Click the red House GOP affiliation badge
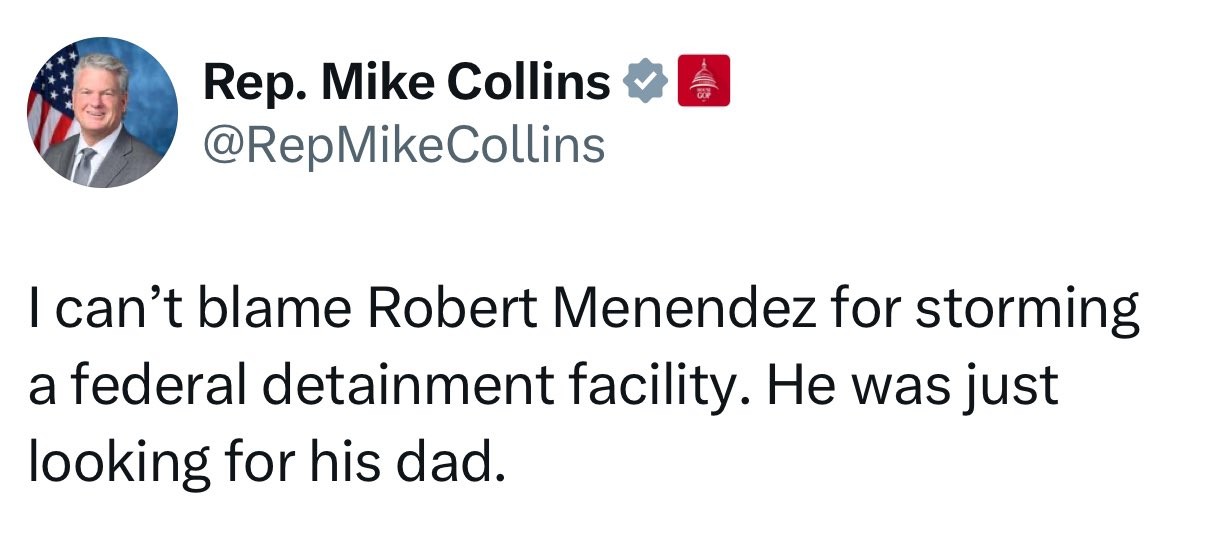The height and width of the screenshot is (539, 1206). pos(704,82)
